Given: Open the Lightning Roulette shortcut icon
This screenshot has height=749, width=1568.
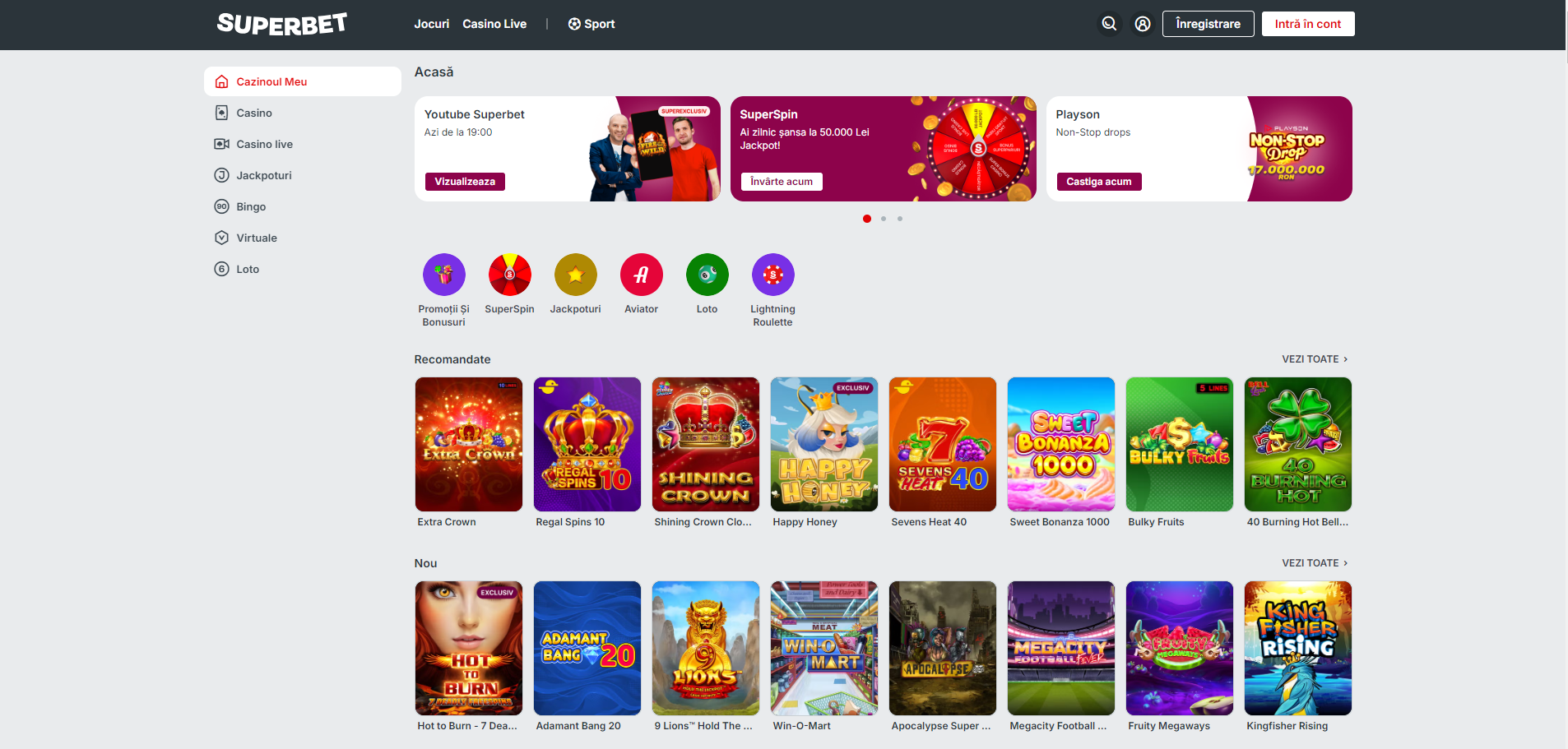Looking at the screenshot, I should pyautogui.click(x=772, y=275).
